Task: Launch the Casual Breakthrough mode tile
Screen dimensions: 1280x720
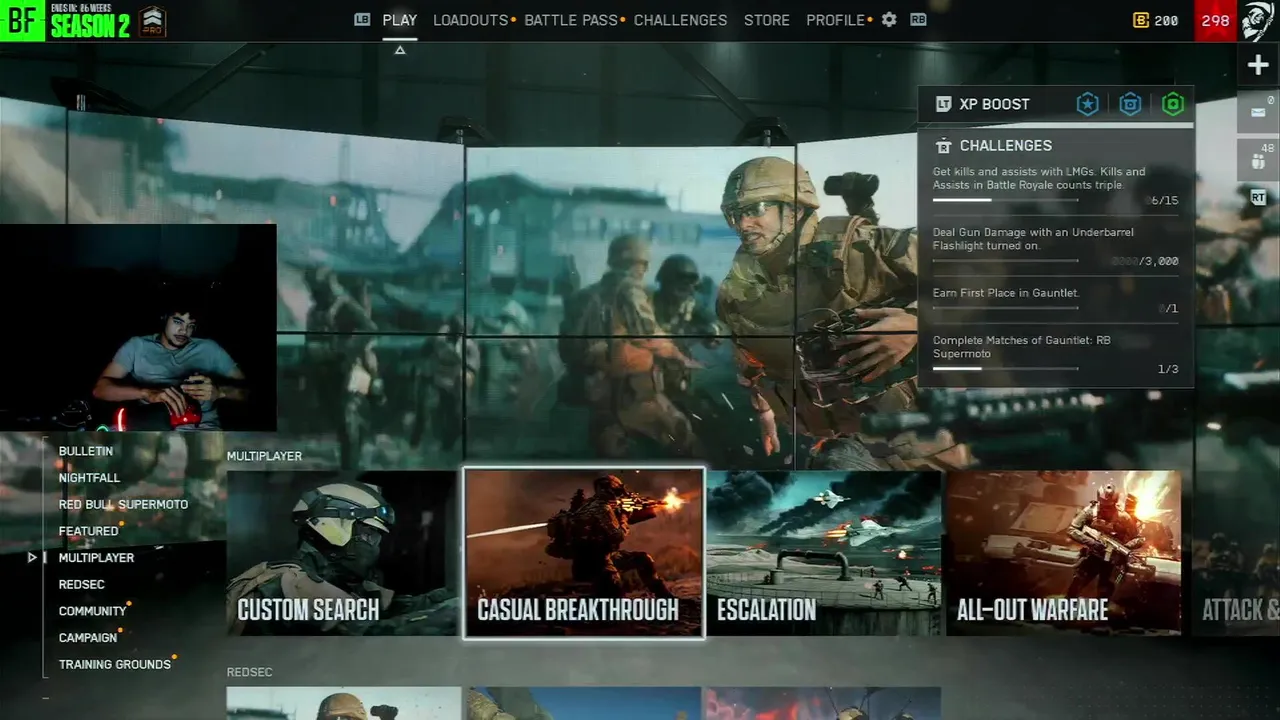Action: (x=584, y=553)
